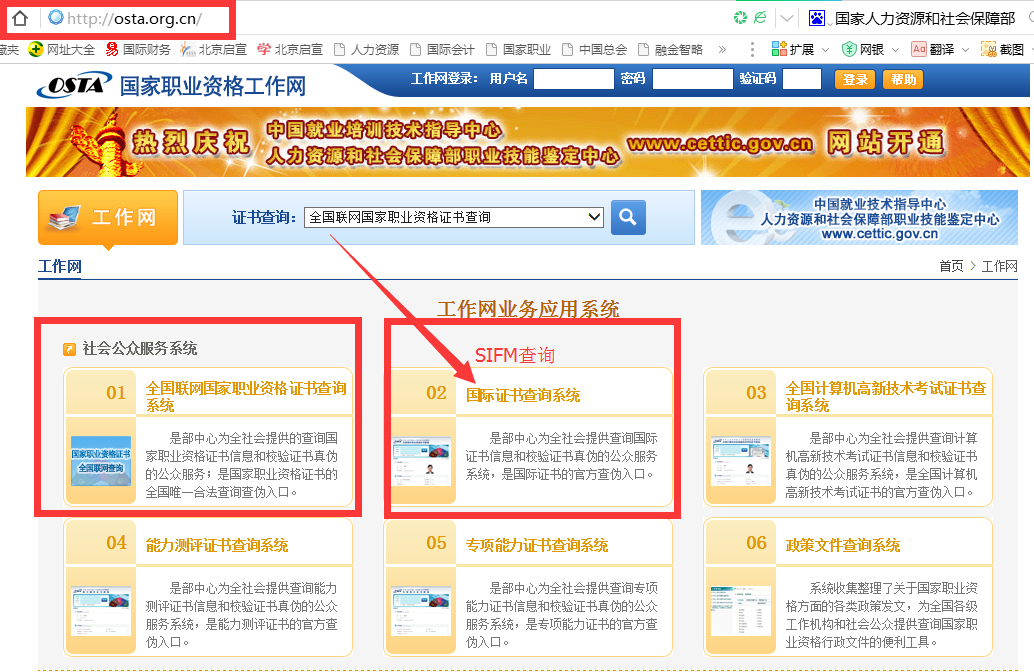Click thumbnail of system 03

coord(741,461)
